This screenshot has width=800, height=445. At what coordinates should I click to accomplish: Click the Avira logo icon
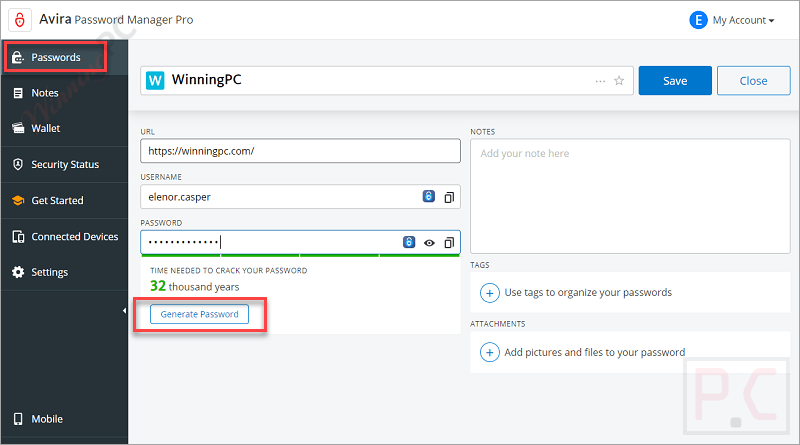(x=20, y=20)
